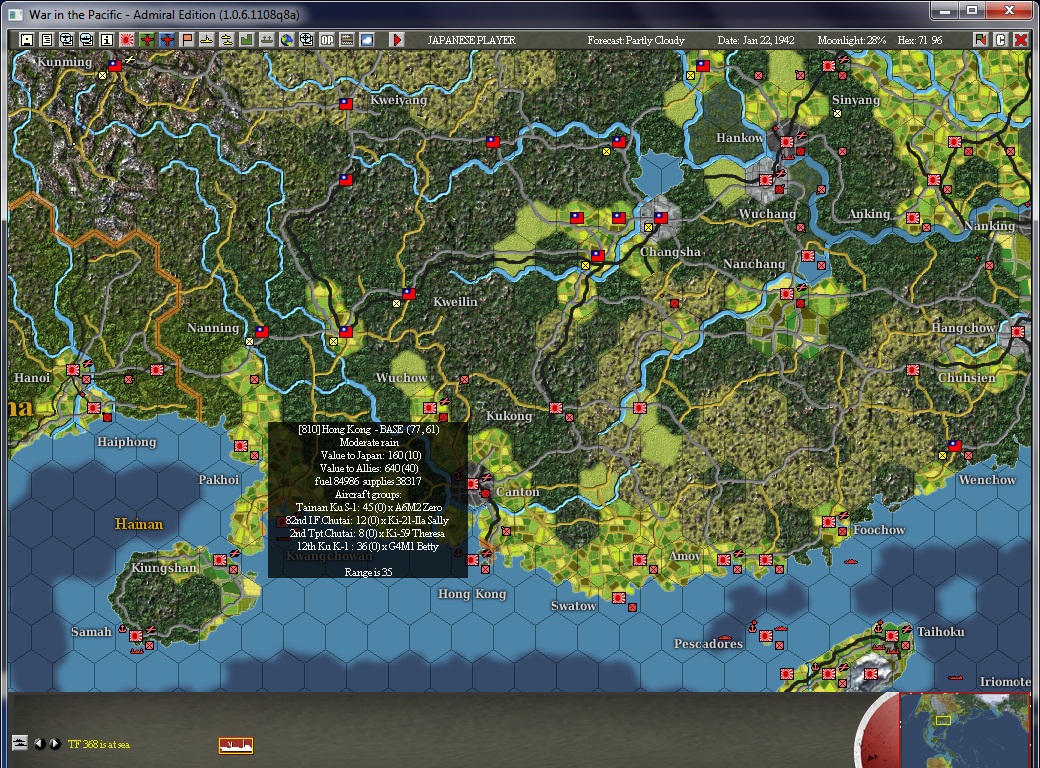Click the ship list icon in bottom panel
This screenshot has height=768, width=1040.
pyautogui.click(x=20, y=743)
